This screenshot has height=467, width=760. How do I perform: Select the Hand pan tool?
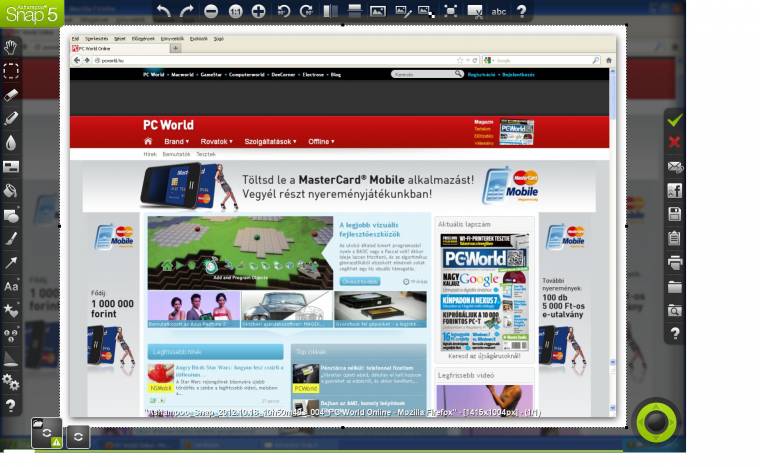tap(11, 47)
